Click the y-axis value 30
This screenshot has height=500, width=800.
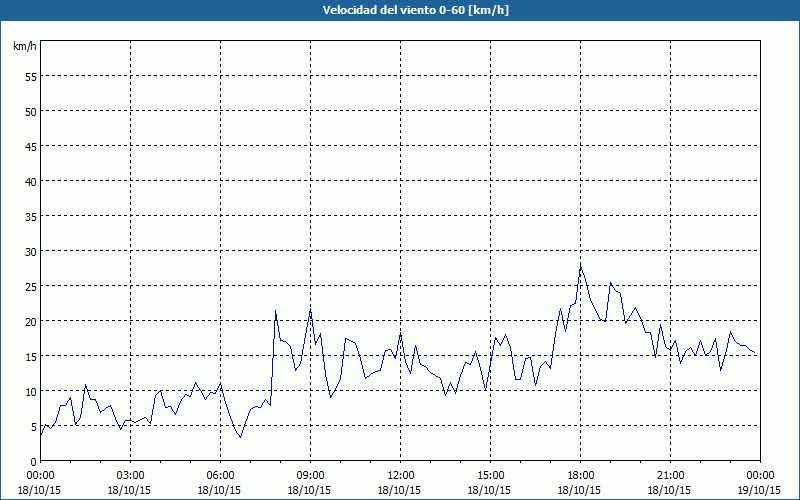point(31,252)
